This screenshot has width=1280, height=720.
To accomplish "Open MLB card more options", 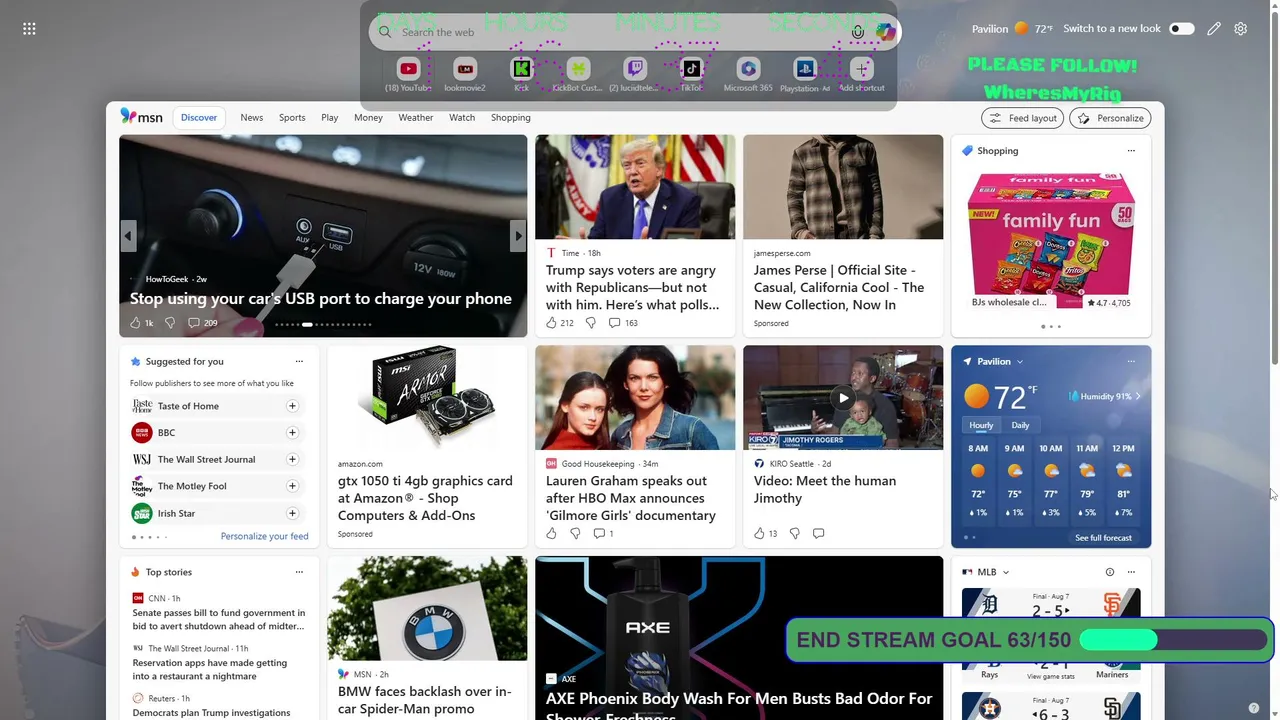I will coord(1131,572).
